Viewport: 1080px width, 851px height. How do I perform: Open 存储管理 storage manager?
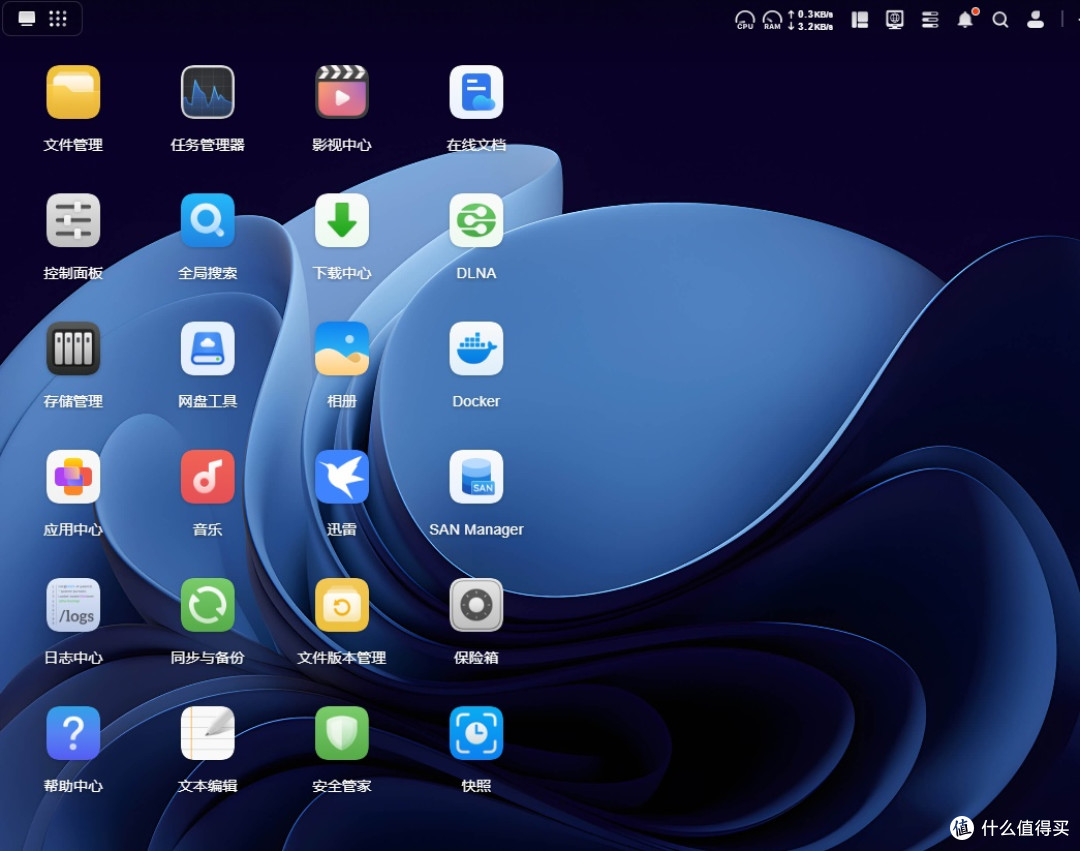tap(73, 348)
